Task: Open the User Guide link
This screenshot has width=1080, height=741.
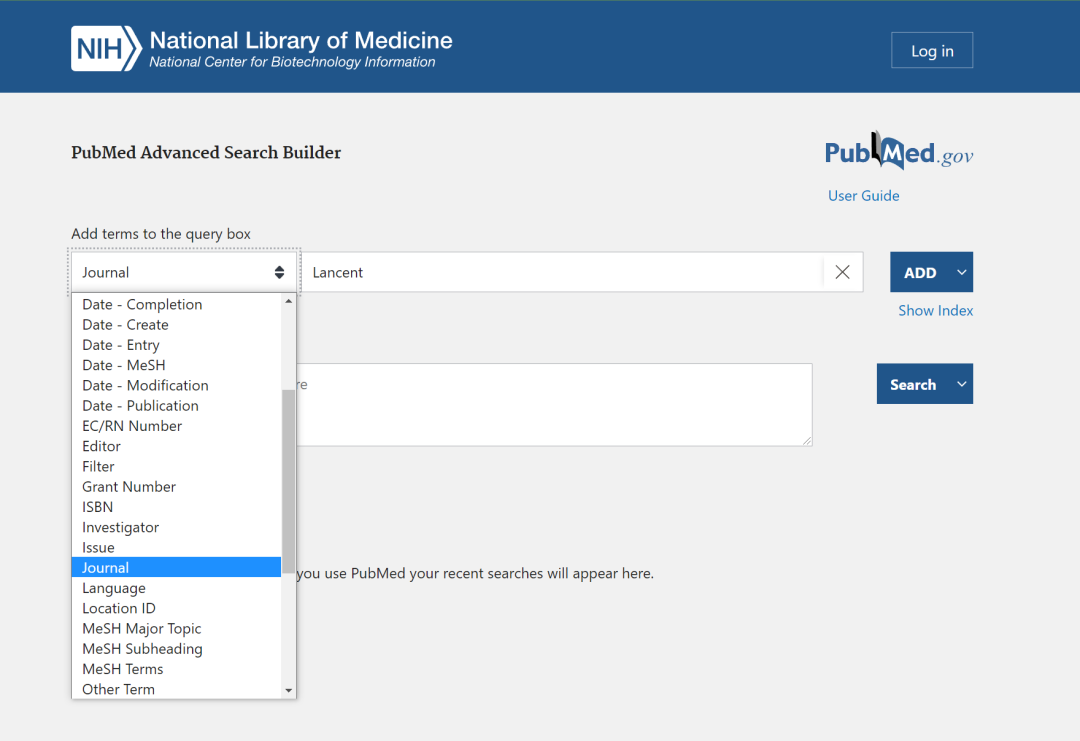Action: point(863,195)
